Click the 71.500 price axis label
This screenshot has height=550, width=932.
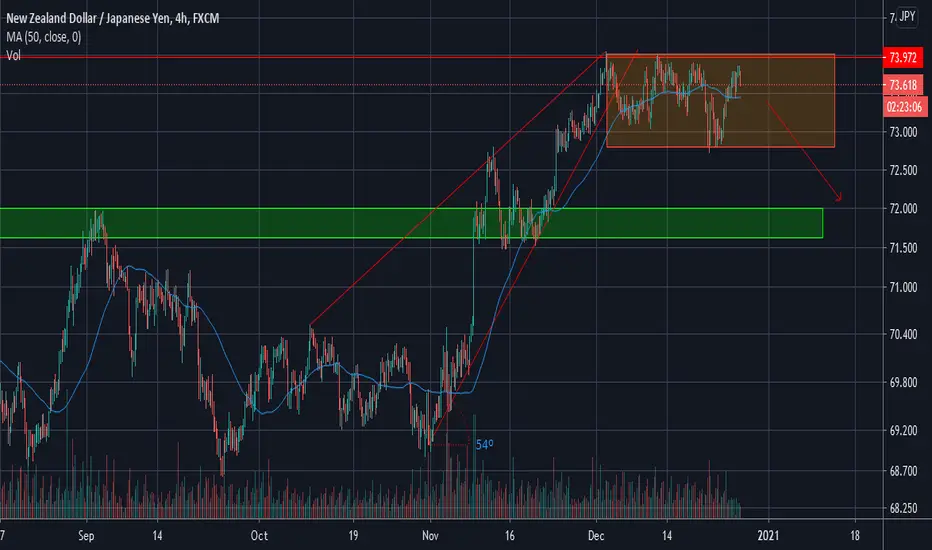coord(903,248)
